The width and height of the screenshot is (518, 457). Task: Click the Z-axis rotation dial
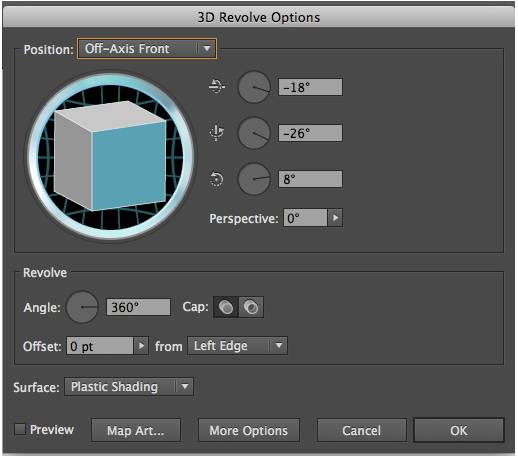click(254, 179)
